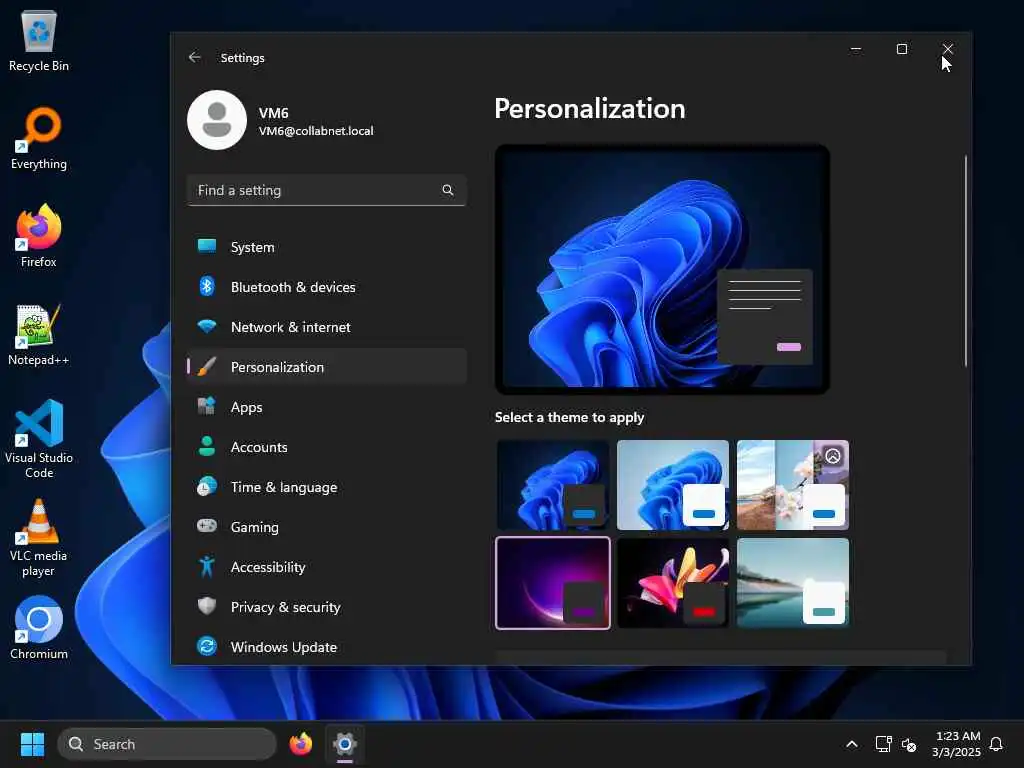Image resolution: width=1024 pixels, height=768 pixels.
Task: Launch Firefox from the taskbar
Action: pyautogui.click(x=301, y=744)
